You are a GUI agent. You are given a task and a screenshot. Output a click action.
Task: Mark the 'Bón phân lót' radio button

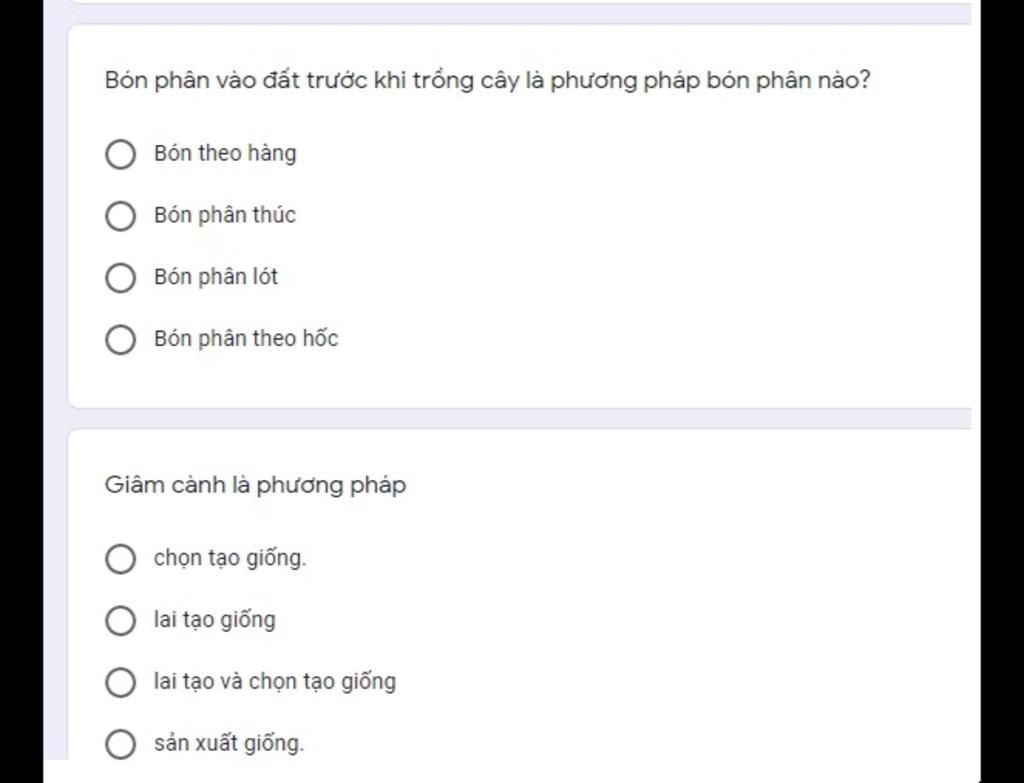click(120, 278)
